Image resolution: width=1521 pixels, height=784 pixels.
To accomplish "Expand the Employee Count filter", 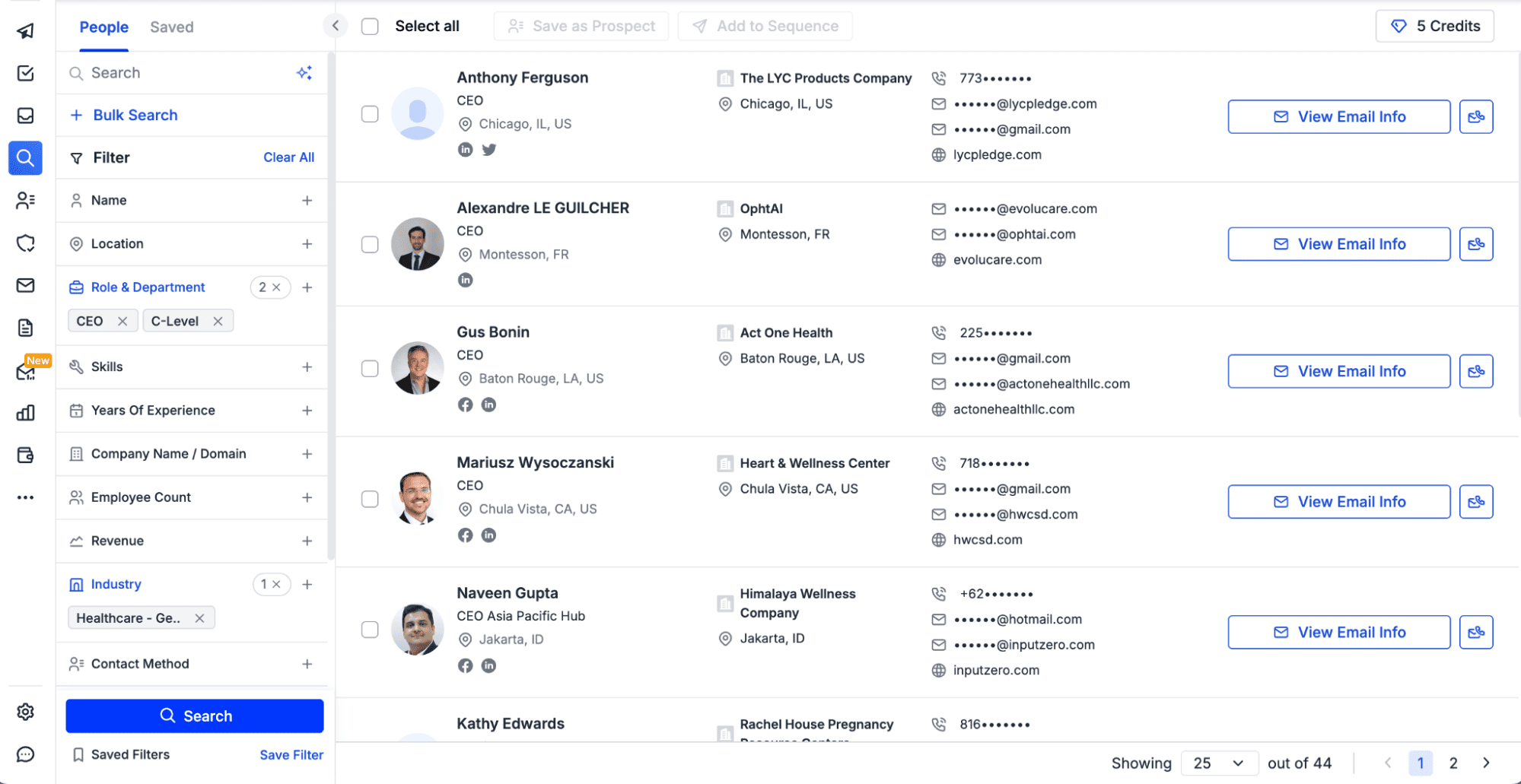I will point(307,497).
